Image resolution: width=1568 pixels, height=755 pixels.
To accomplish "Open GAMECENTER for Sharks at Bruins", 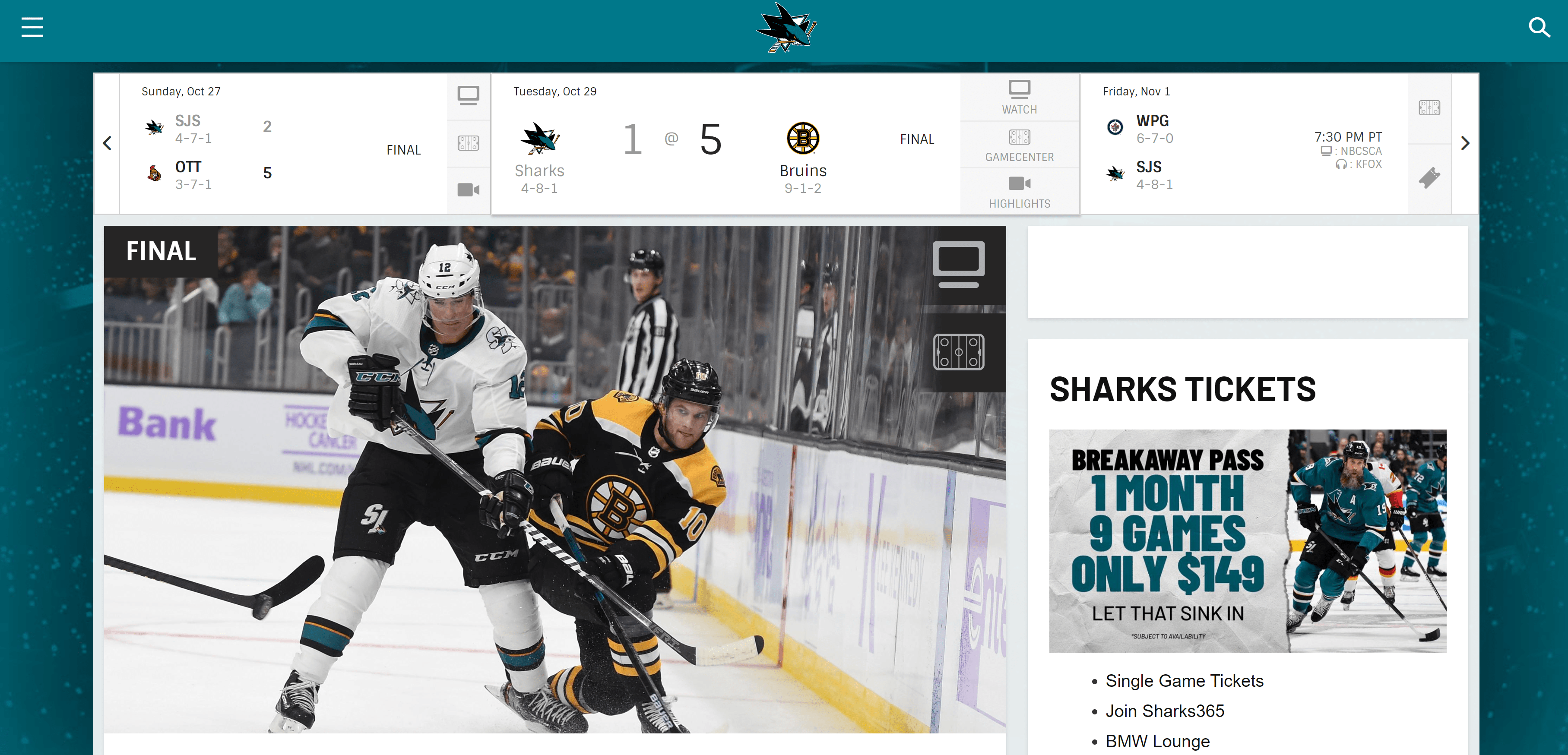I will [x=1019, y=145].
